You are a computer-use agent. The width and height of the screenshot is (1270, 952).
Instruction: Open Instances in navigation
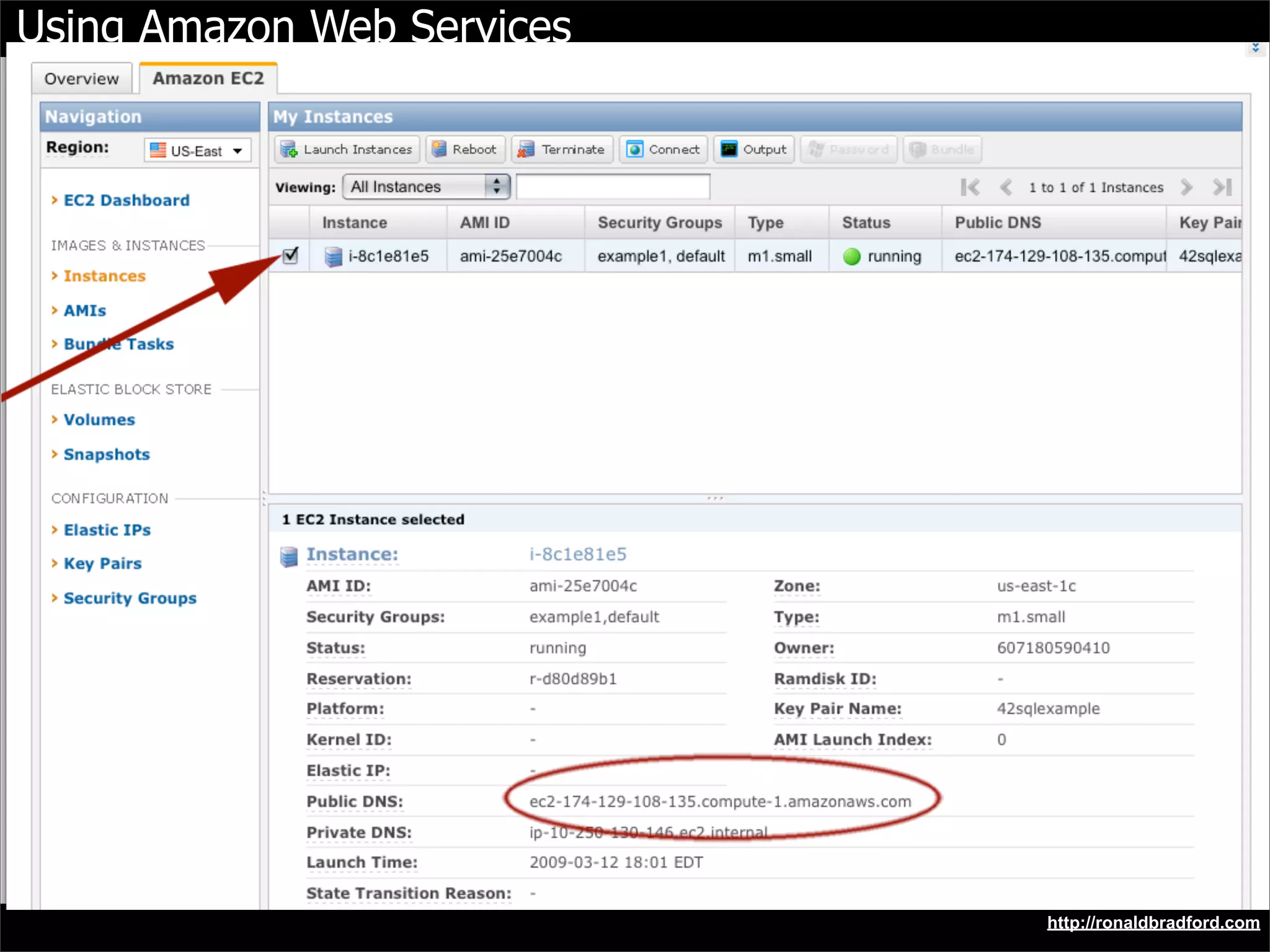click(104, 276)
